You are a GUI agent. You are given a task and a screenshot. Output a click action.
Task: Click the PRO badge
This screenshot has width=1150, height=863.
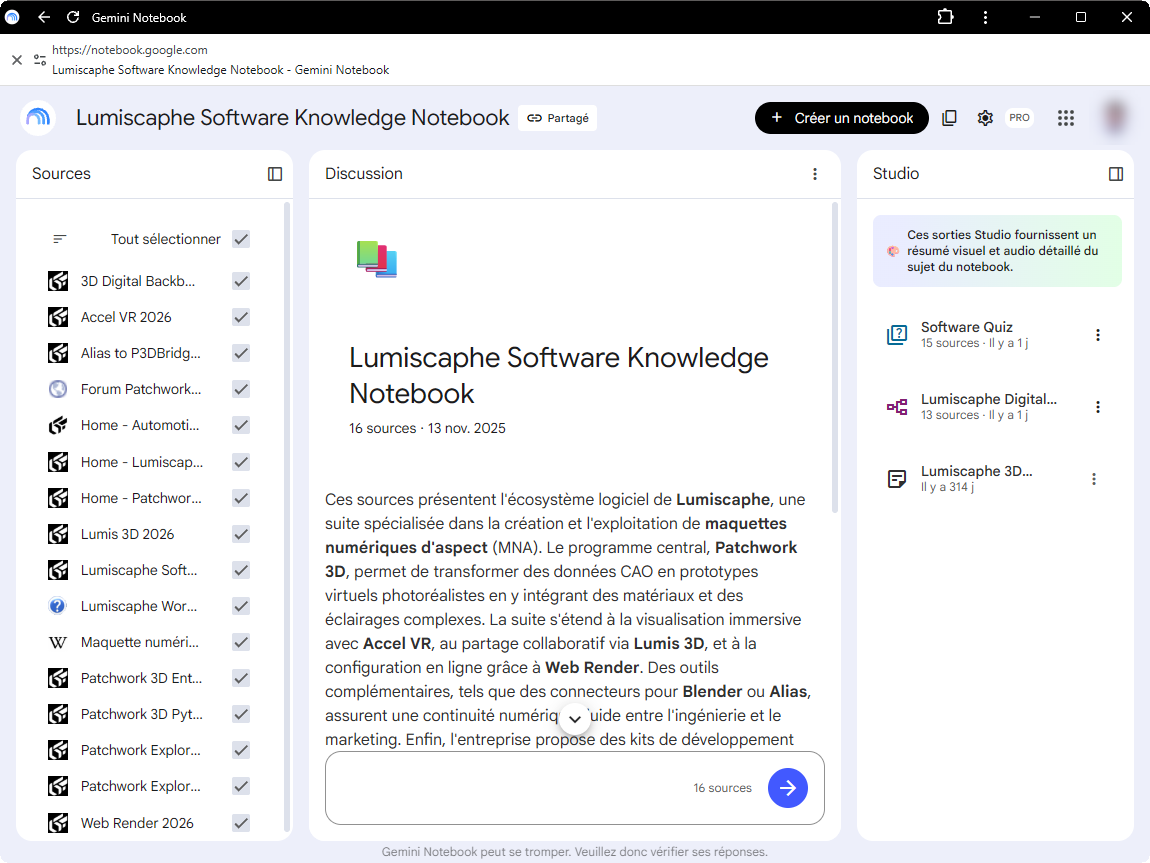1019,117
